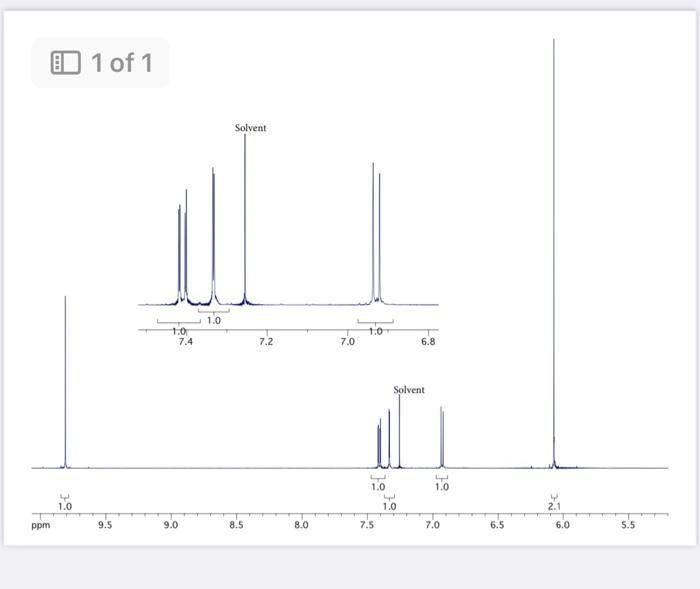Click the aldehyde singlet peak near 9.8 ppm
The image size is (700, 589).
(65, 382)
